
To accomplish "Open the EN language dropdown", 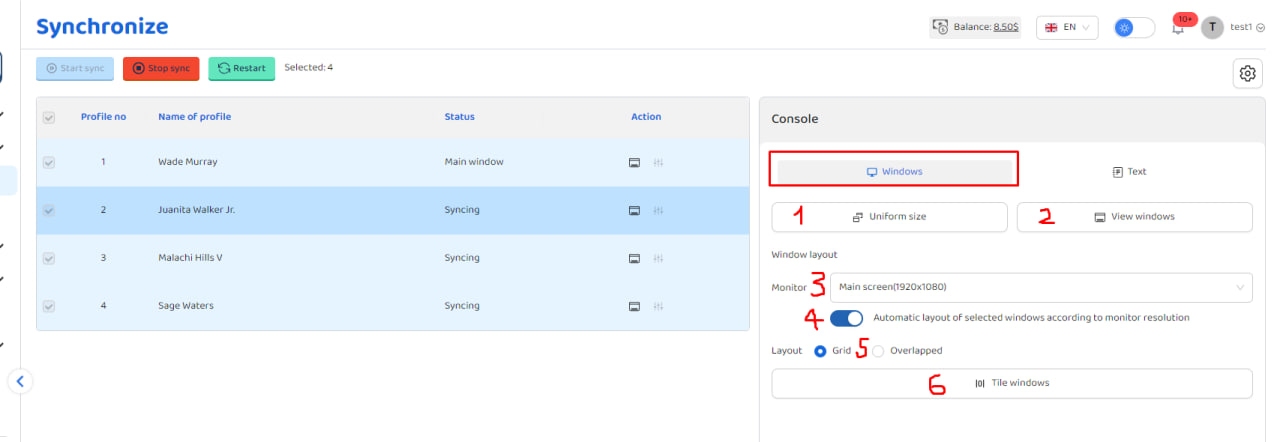I will coord(1067,28).
